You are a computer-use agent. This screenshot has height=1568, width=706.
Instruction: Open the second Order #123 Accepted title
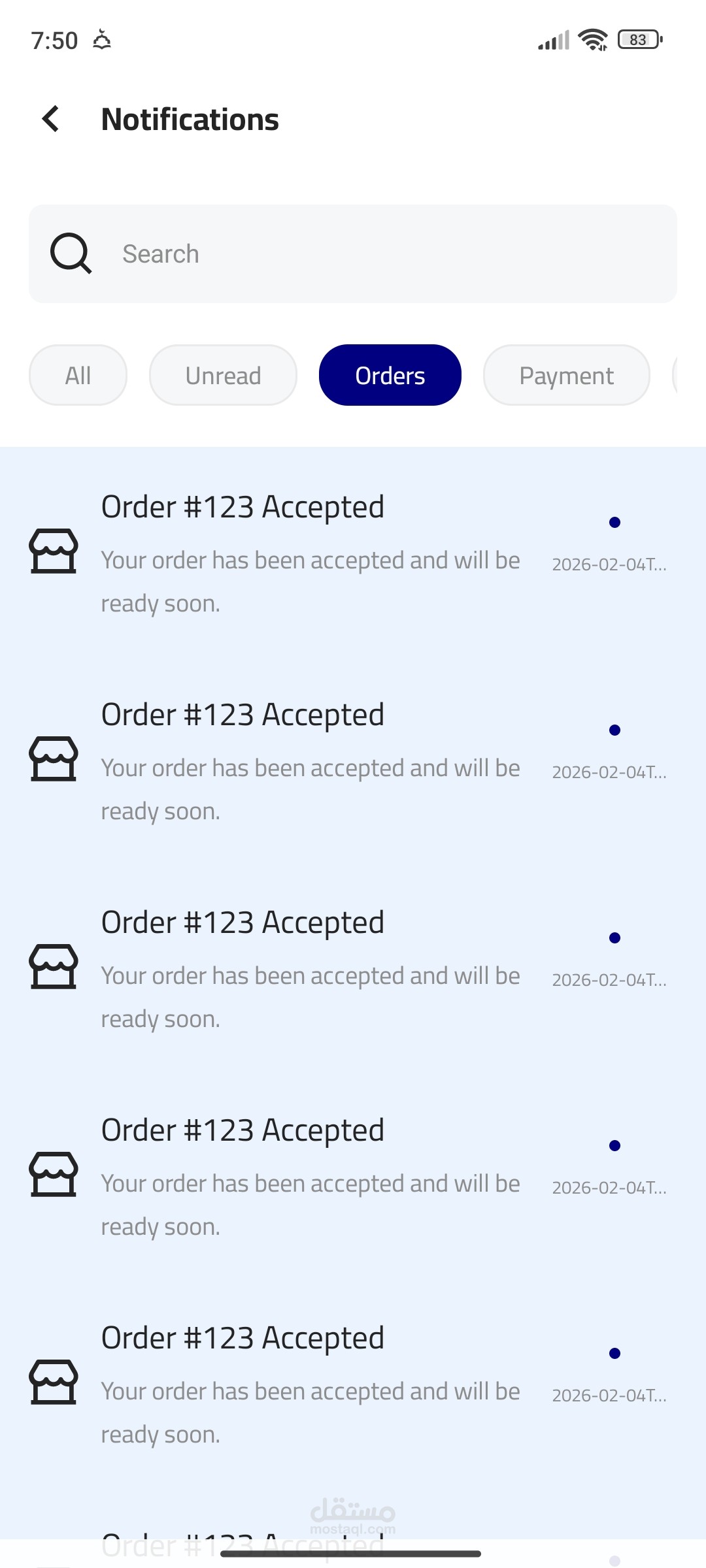coord(243,715)
